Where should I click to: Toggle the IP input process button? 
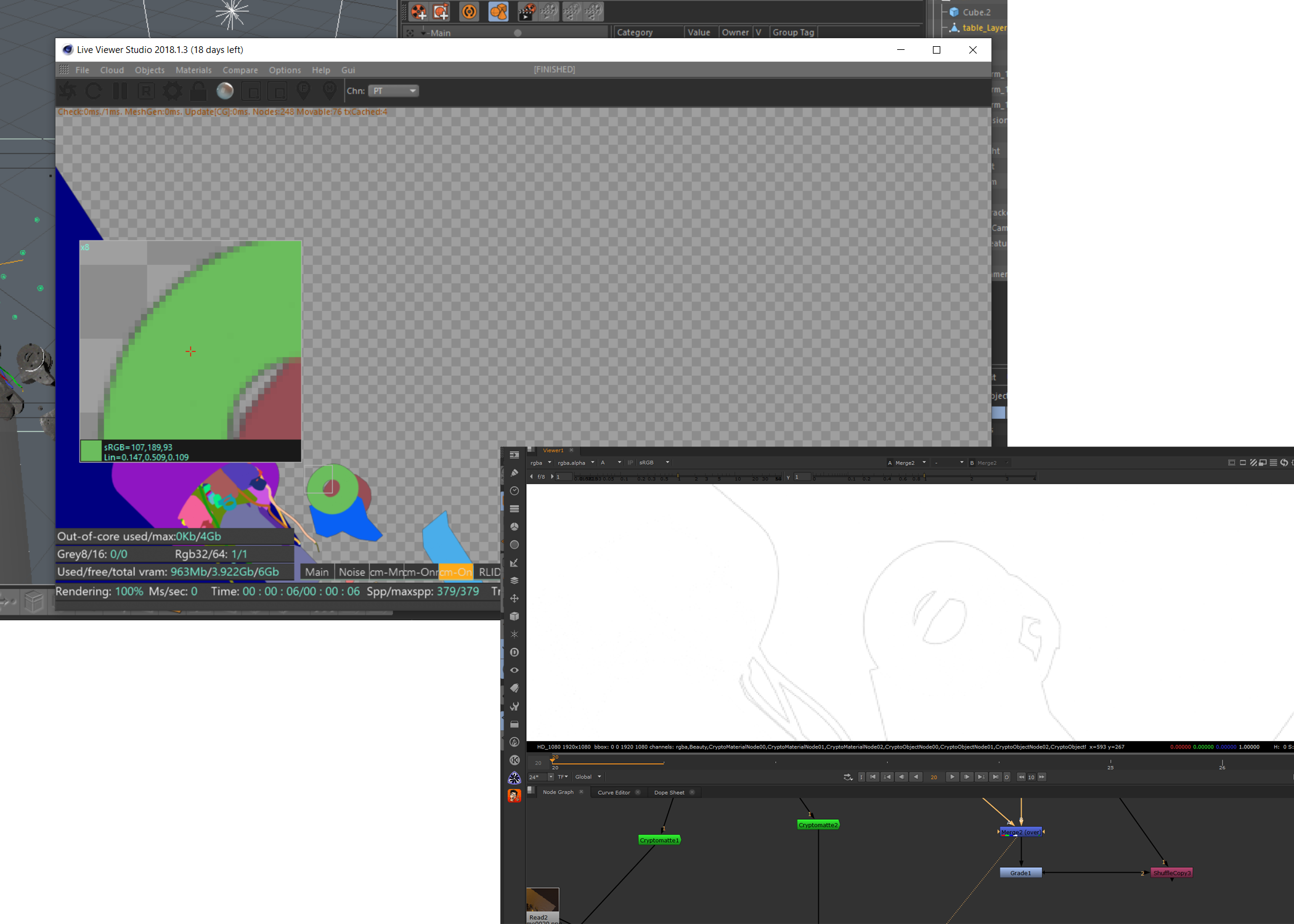[x=630, y=463]
